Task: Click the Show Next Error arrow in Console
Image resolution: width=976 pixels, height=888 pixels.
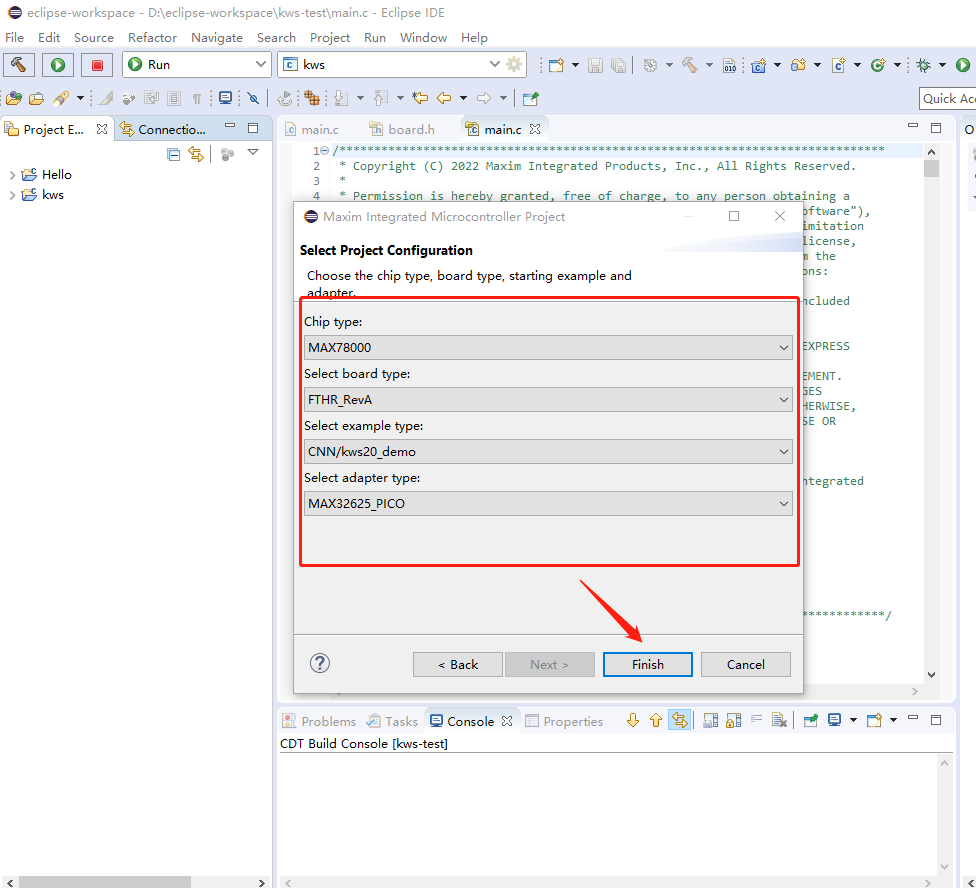Action: pos(633,721)
